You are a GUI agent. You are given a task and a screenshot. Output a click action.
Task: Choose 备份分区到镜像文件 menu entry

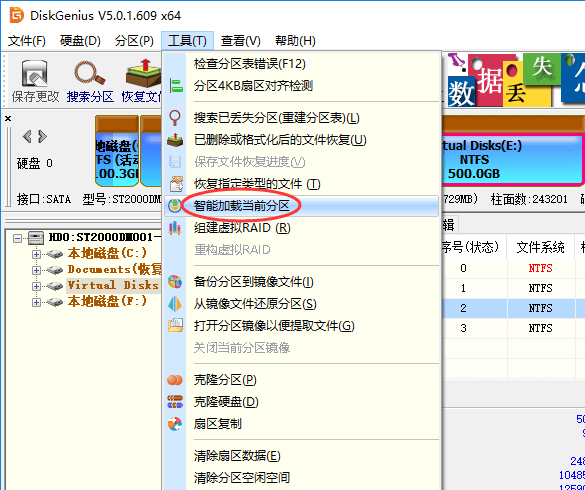point(301,282)
